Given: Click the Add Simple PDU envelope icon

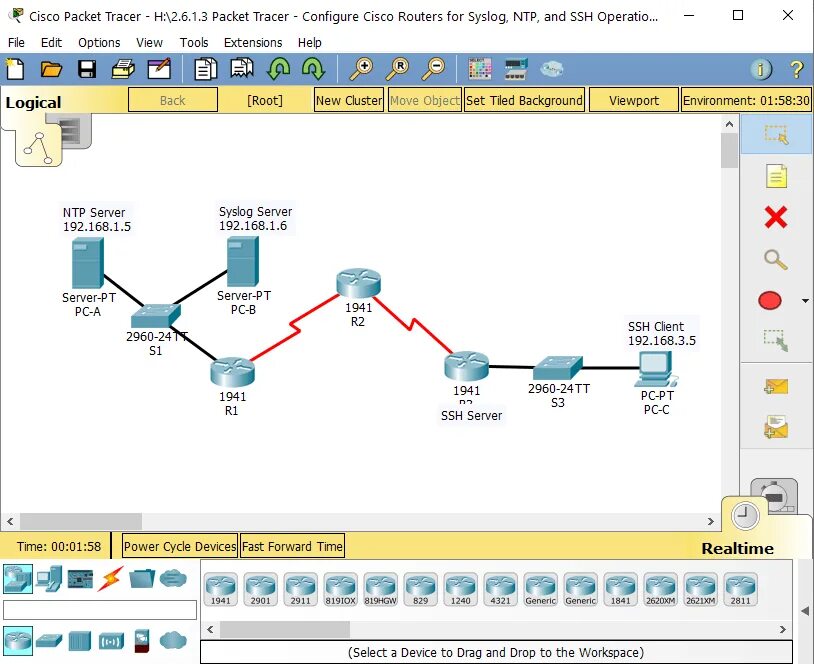Looking at the screenshot, I should point(776,386).
